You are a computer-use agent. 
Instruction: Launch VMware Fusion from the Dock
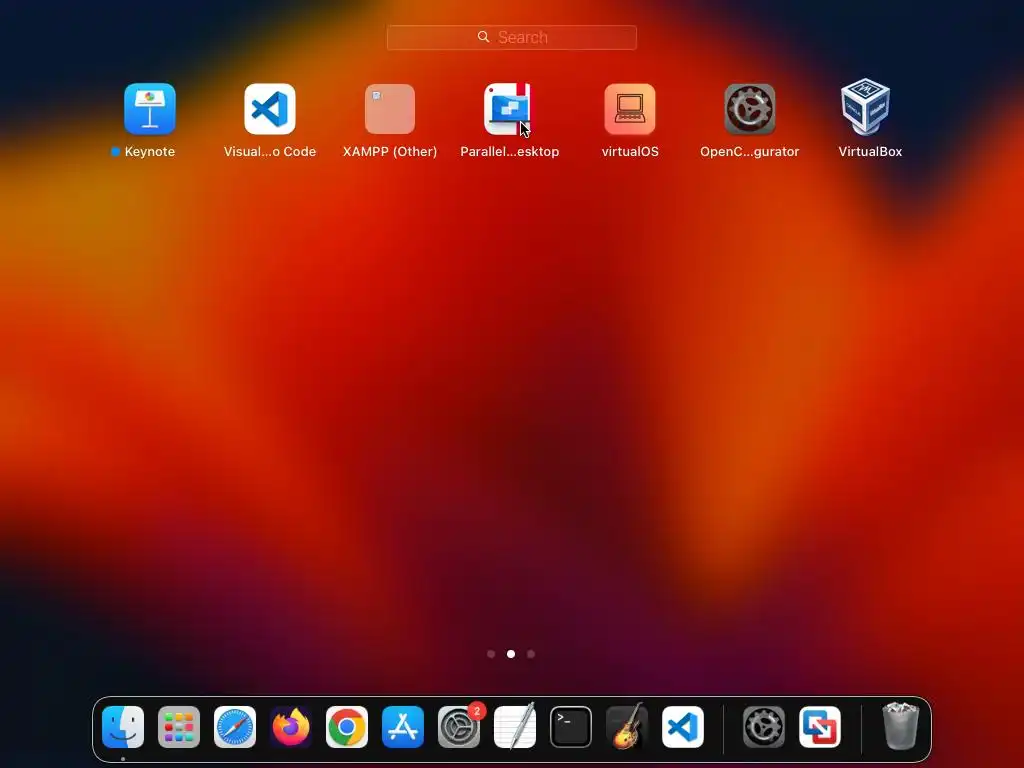click(820, 727)
